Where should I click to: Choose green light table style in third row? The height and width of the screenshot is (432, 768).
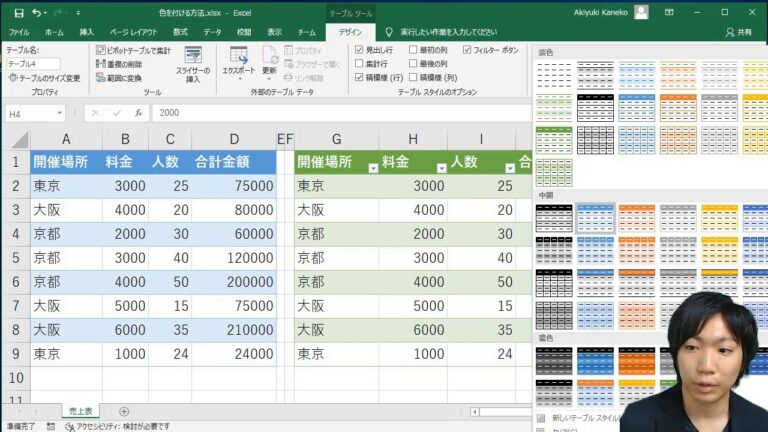click(x=554, y=140)
